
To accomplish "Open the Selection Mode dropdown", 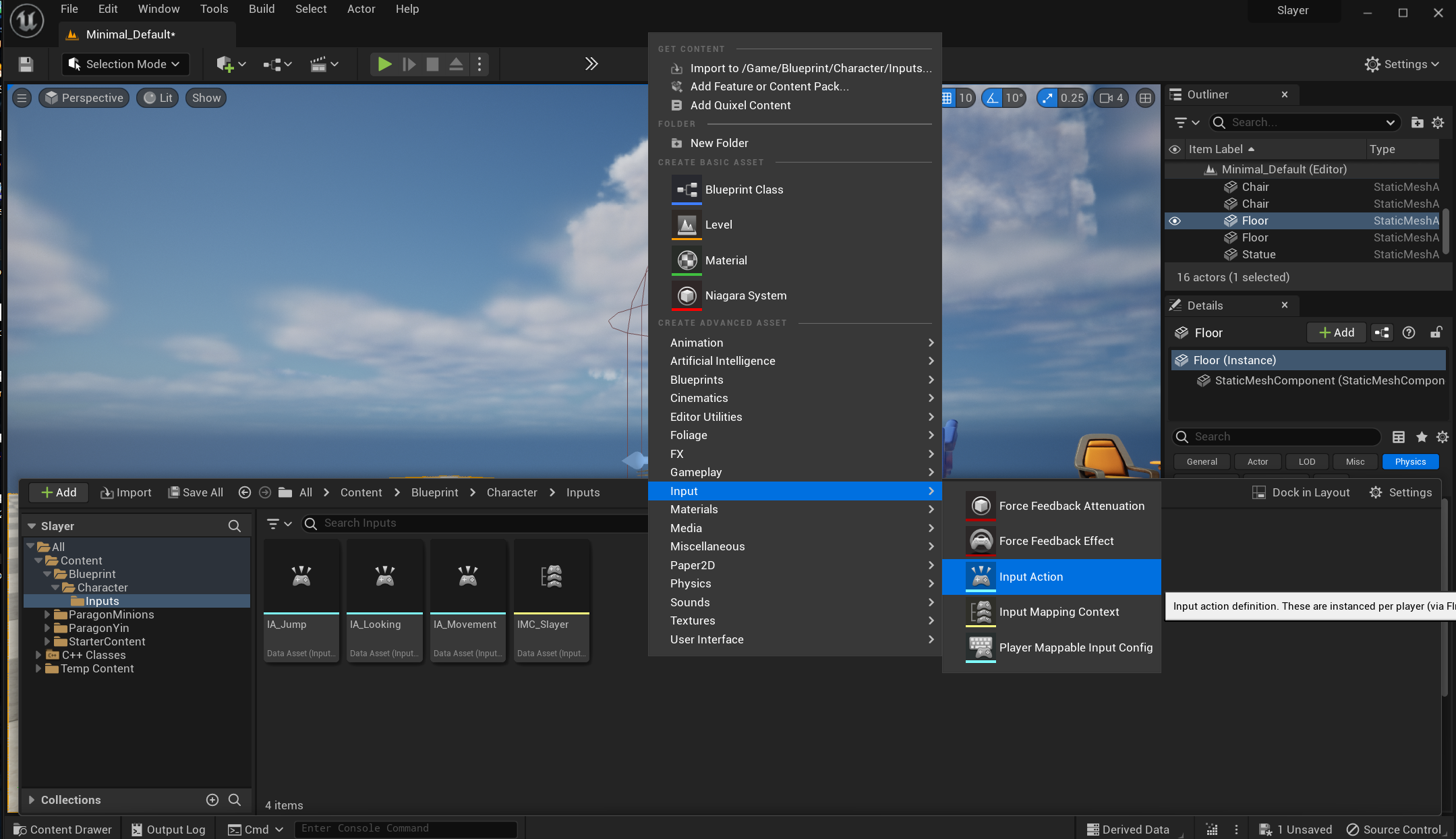I will click(125, 64).
